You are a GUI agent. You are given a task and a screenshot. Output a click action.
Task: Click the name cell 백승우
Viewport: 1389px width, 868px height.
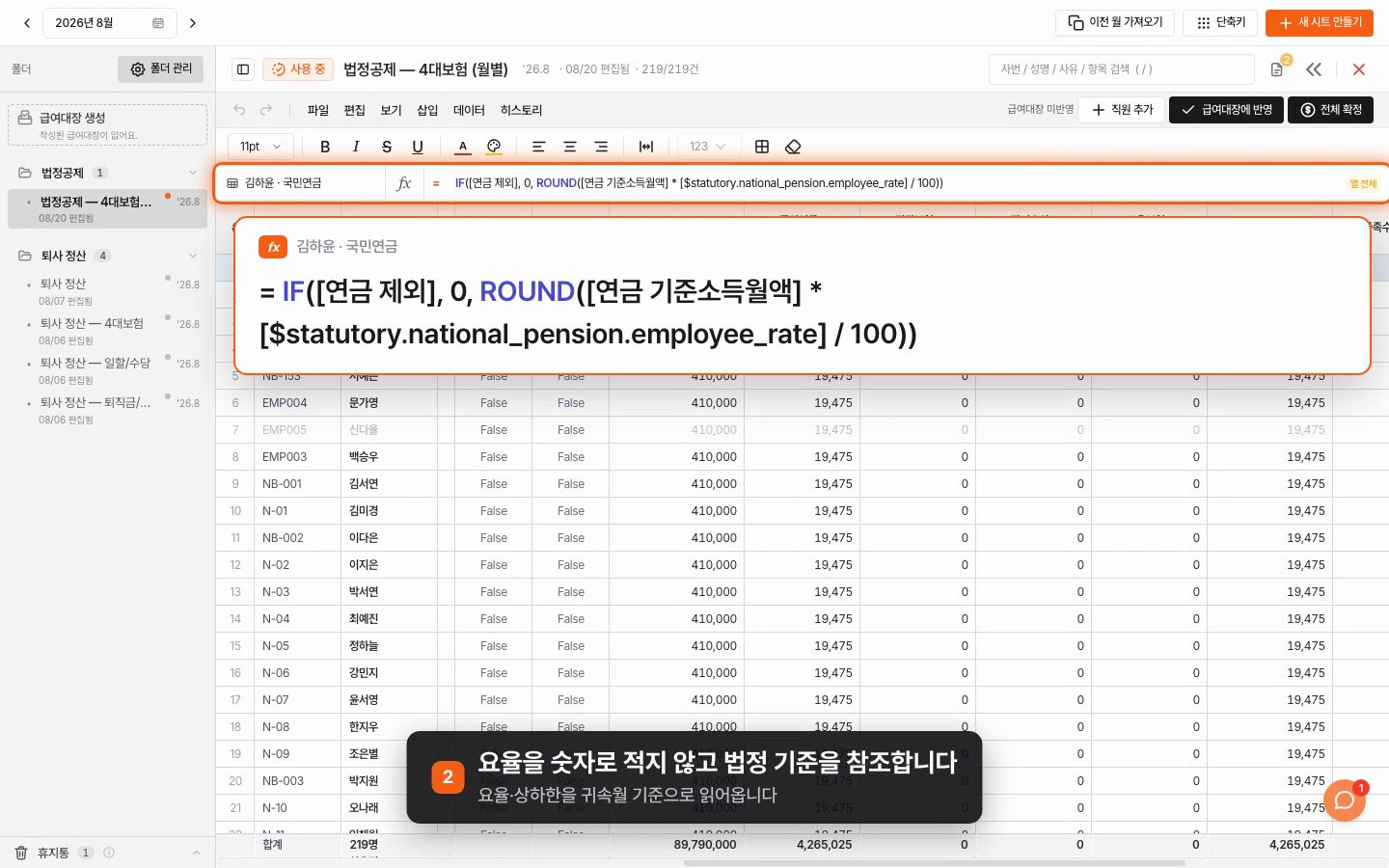pyautogui.click(x=389, y=457)
